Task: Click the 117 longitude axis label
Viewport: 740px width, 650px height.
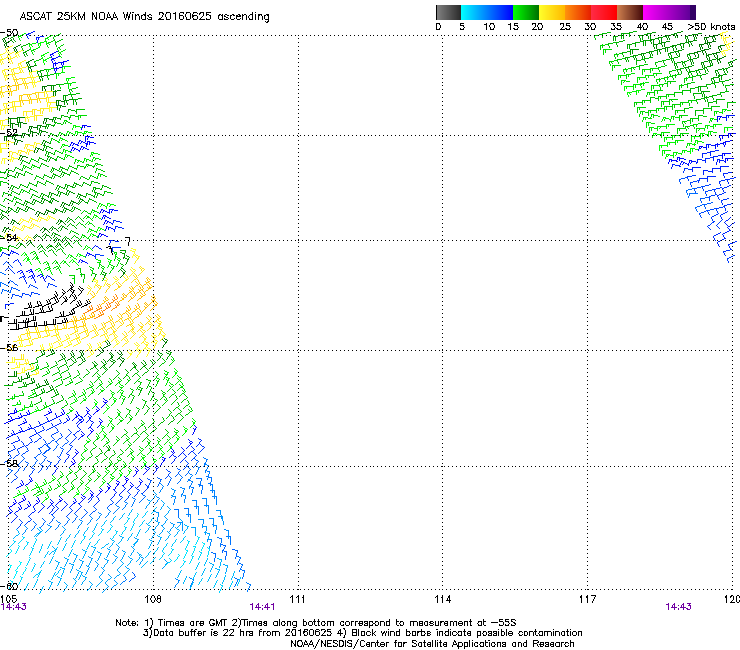Action: 588,599
